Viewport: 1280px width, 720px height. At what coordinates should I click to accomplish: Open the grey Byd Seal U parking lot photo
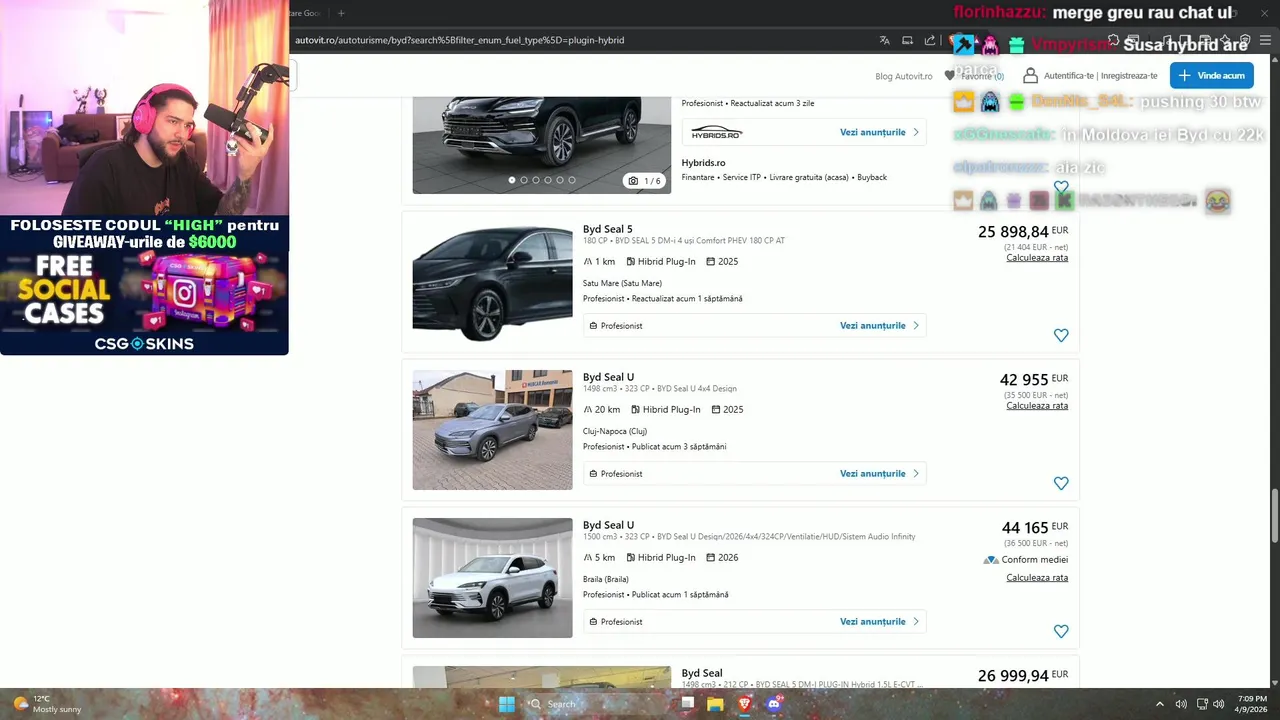tap(492, 430)
